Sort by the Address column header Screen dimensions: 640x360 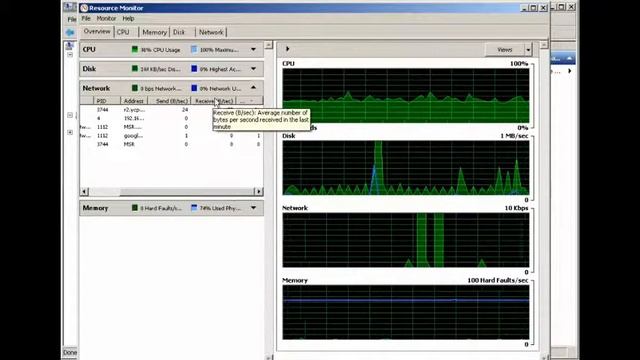point(133,101)
